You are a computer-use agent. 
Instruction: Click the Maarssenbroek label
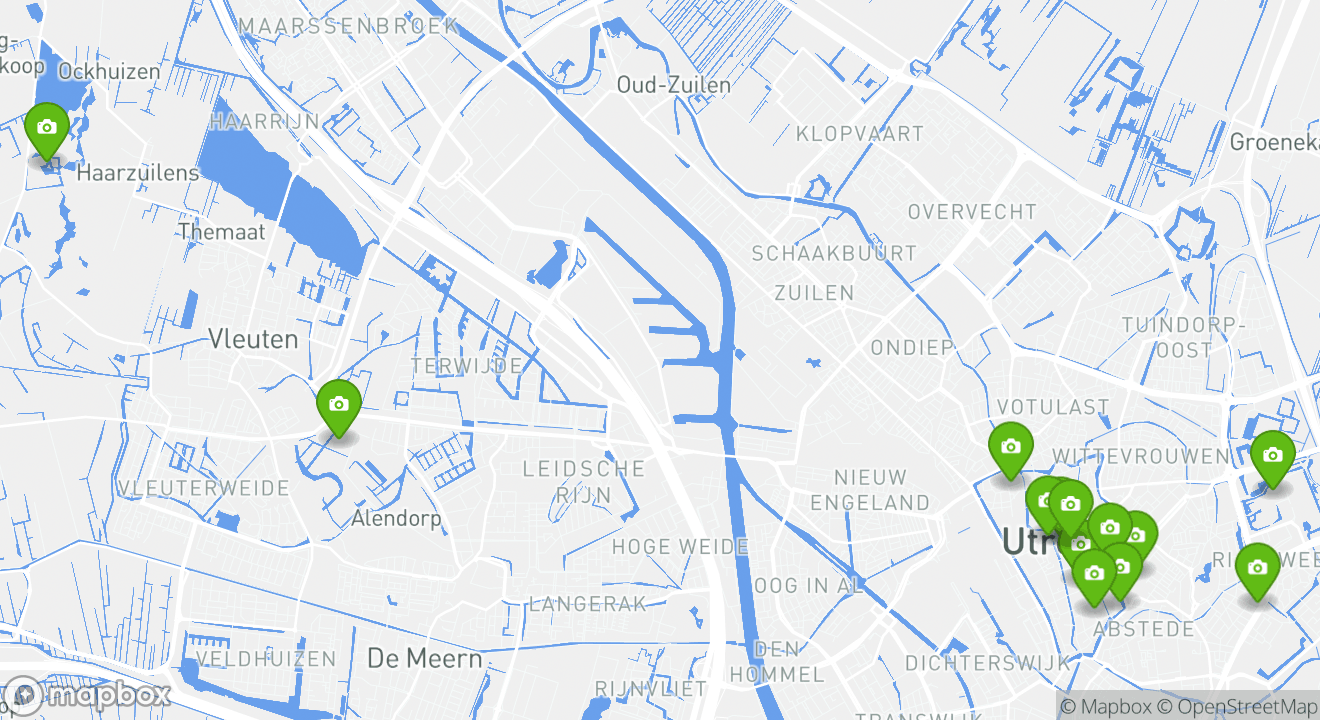[349, 26]
